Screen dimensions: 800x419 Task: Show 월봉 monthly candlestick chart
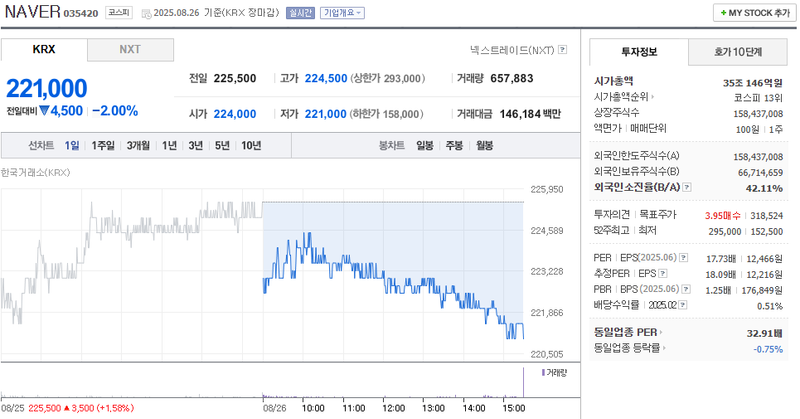485,146
